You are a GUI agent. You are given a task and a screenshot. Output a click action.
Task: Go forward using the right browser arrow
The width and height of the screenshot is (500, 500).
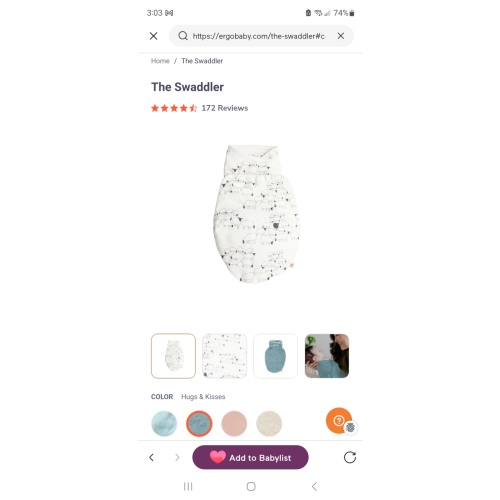pyautogui.click(x=177, y=457)
